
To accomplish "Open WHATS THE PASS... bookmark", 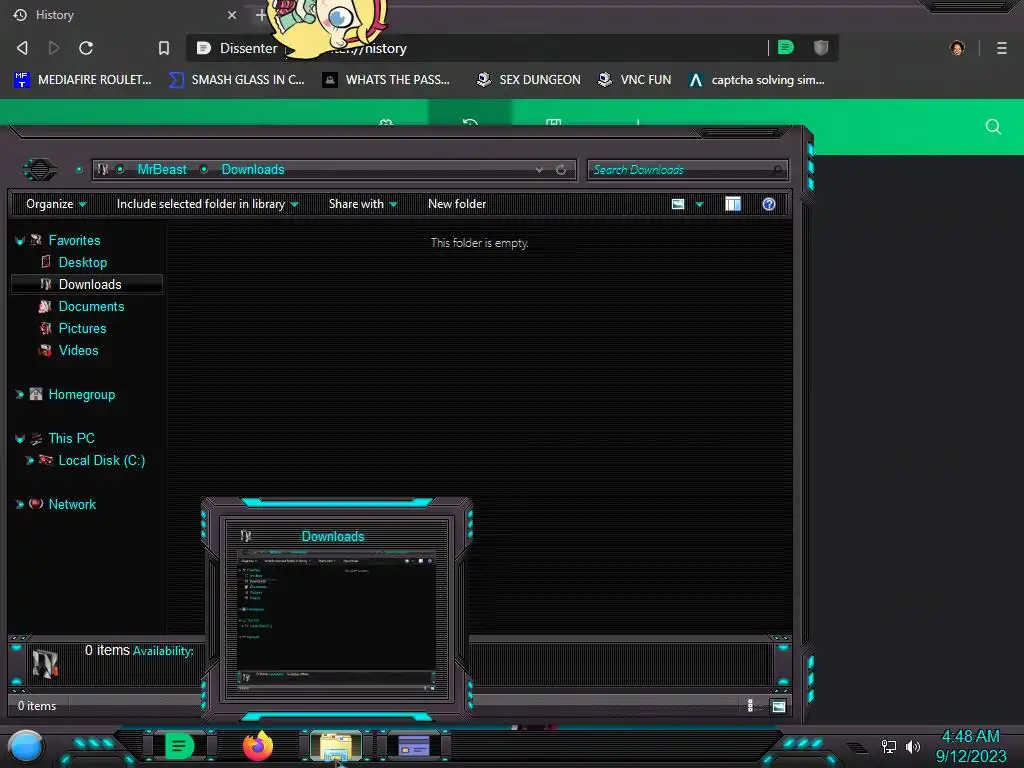I will [x=387, y=80].
